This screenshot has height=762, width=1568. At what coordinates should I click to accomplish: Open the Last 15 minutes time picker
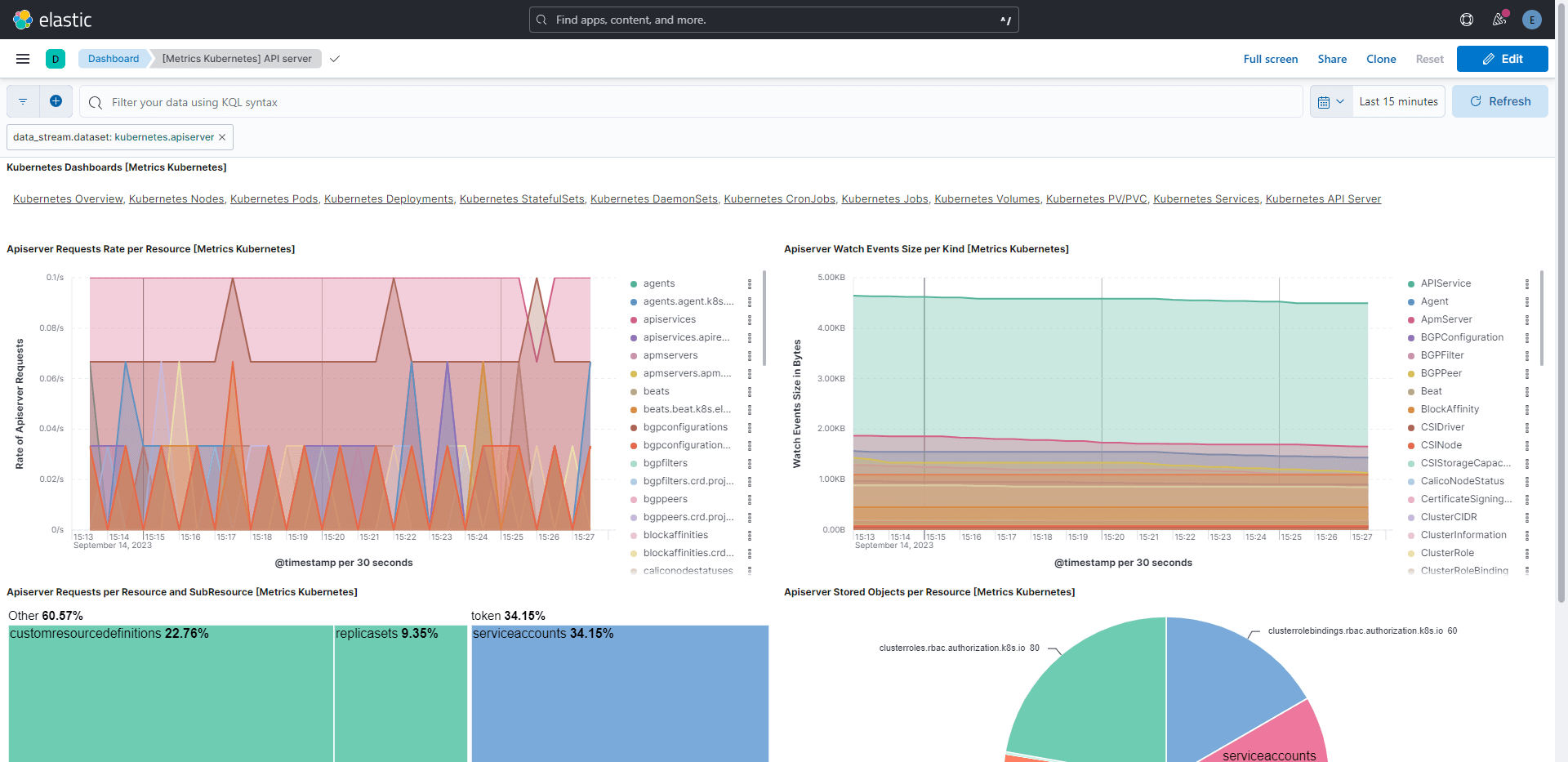1398,101
